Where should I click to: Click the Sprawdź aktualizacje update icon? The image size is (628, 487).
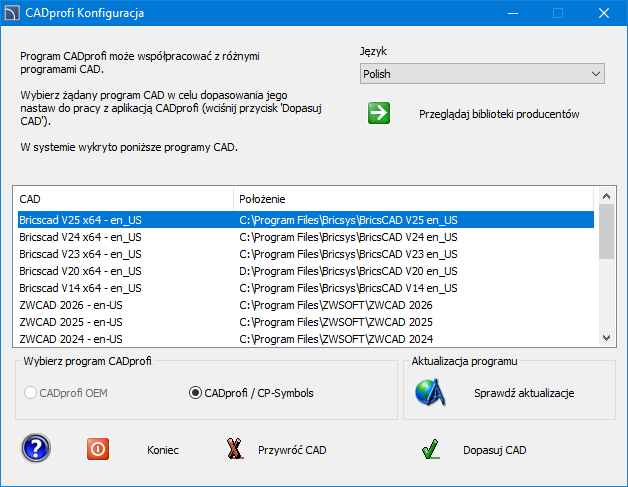click(431, 393)
